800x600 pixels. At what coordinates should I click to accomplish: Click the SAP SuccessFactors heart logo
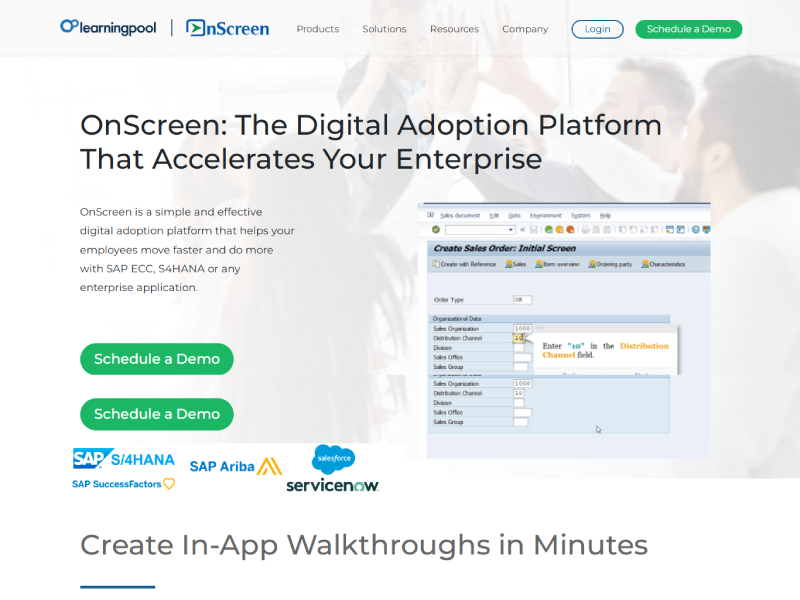169,484
